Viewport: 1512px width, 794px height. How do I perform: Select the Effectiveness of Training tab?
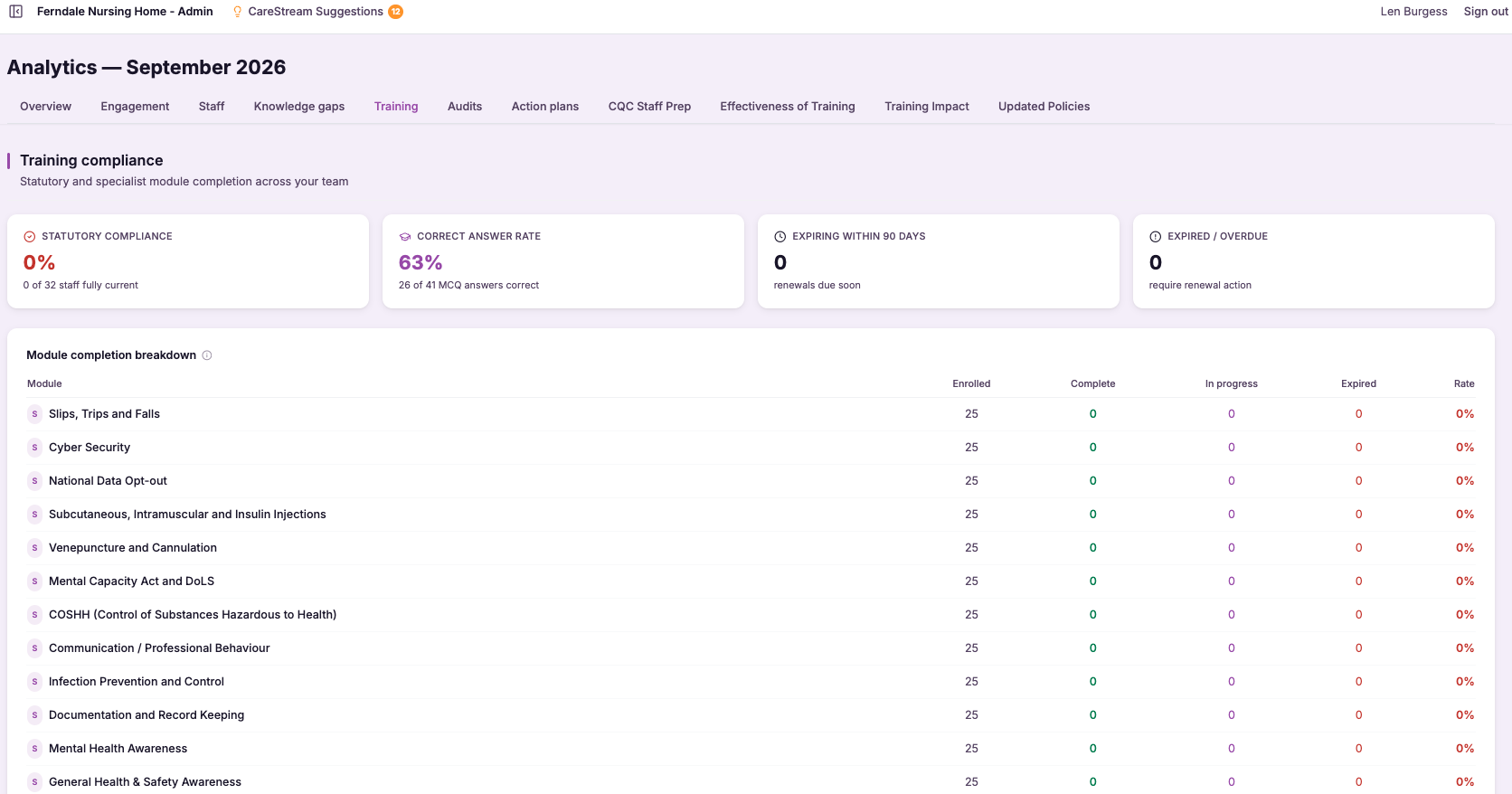[x=788, y=107]
